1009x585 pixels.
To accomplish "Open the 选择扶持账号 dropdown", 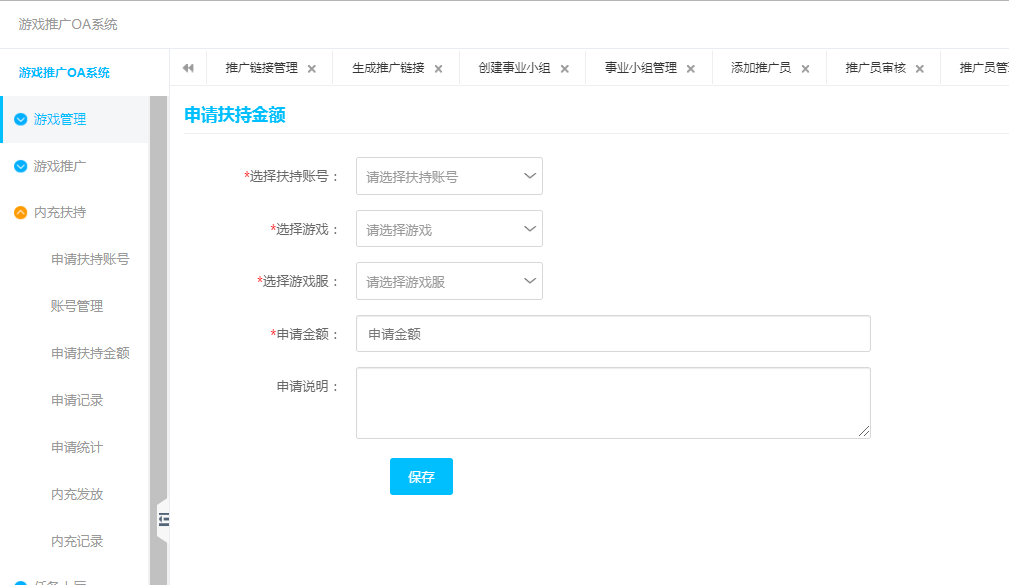I will pos(449,176).
